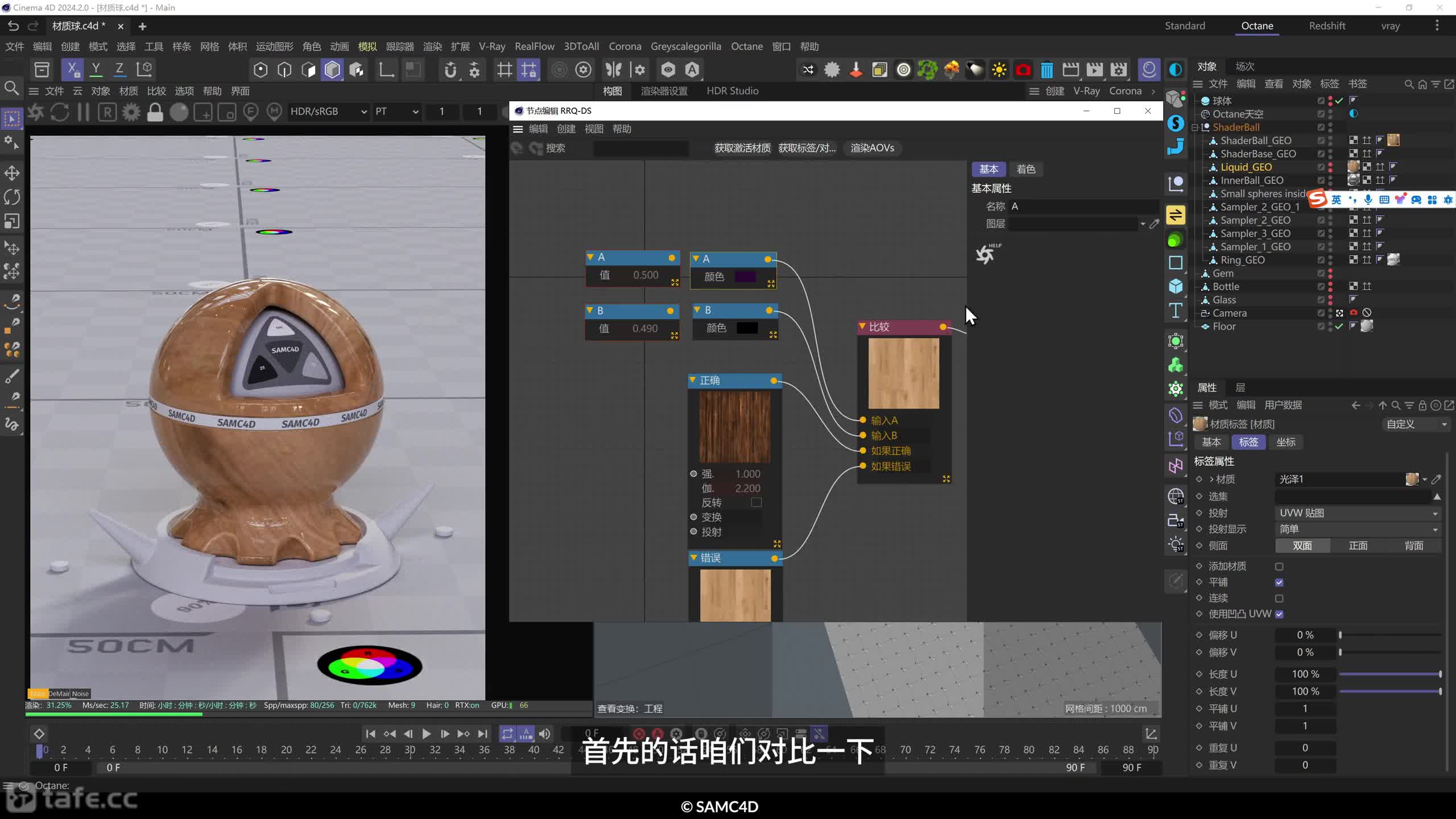This screenshot has width=1456, height=819.
Task: Open the Octane menu in main menu bar
Action: [x=746, y=47]
